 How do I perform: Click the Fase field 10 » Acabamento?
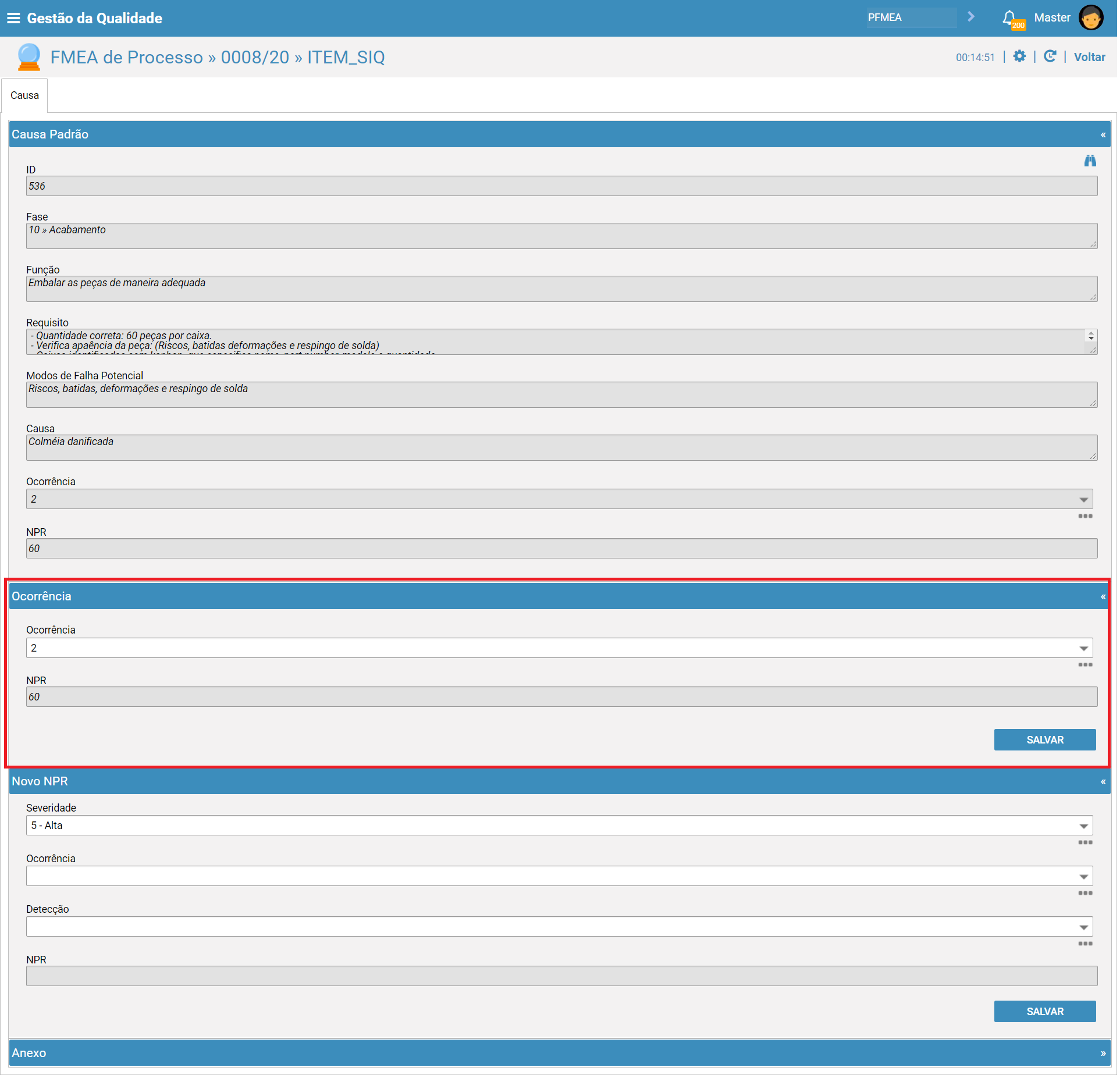coord(563,236)
